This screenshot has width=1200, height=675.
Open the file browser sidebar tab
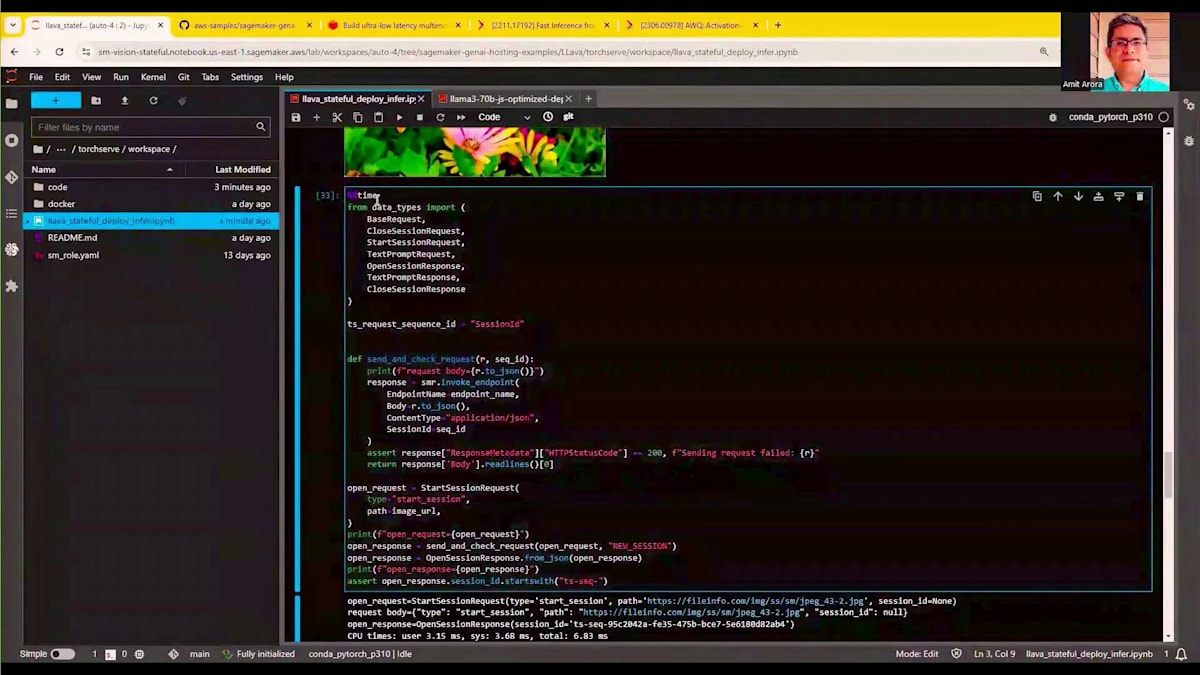coord(12,103)
